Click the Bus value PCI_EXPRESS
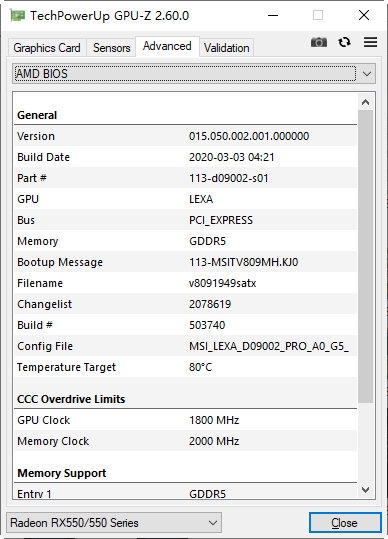 pyautogui.click(x=221, y=220)
